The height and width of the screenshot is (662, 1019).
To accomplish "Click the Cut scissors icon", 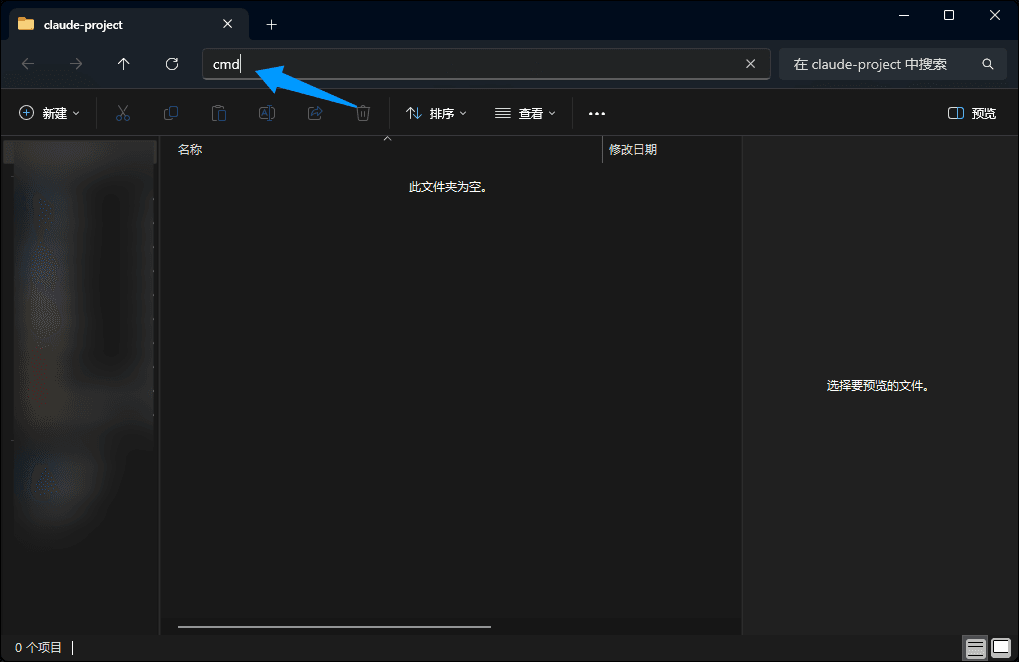I will (123, 113).
